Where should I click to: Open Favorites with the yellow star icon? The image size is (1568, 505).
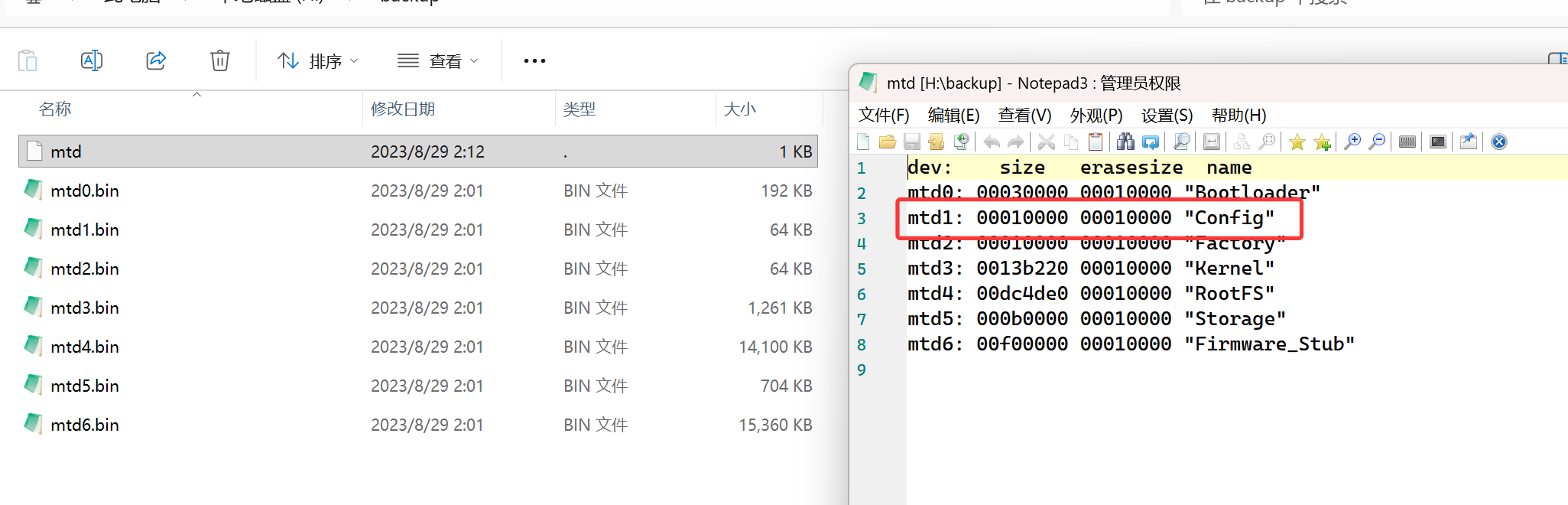tap(1297, 142)
